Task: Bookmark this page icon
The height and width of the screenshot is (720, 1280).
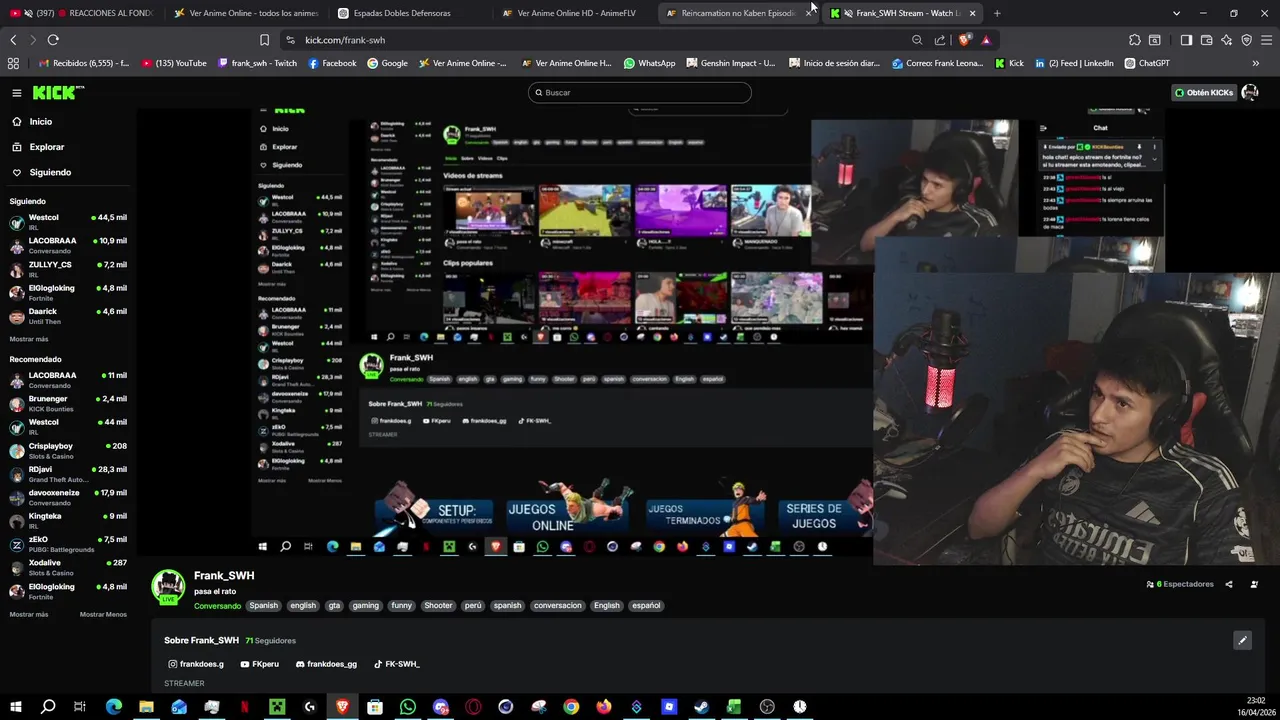Action: point(264,40)
